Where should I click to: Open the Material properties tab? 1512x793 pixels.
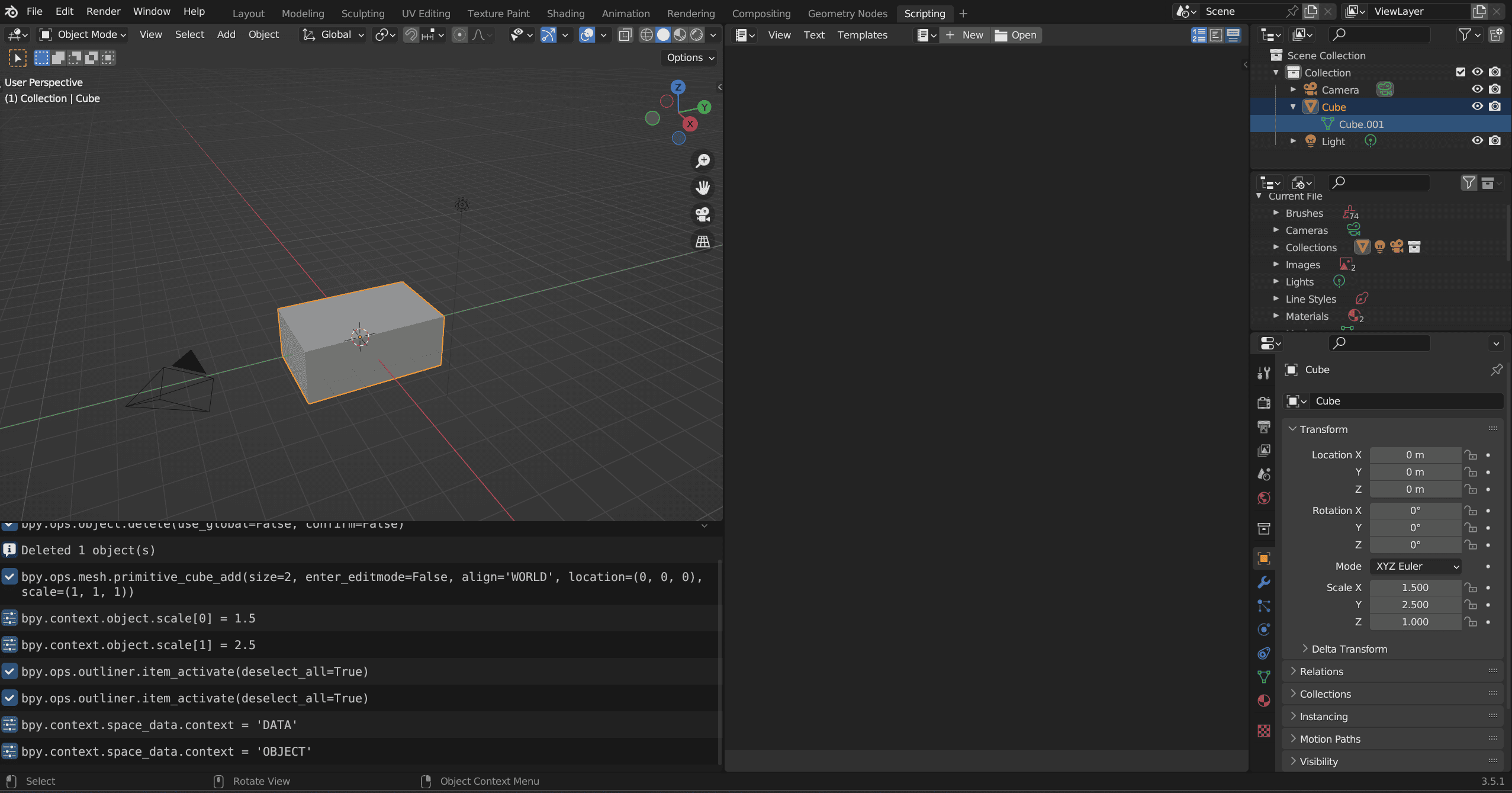tap(1264, 701)
